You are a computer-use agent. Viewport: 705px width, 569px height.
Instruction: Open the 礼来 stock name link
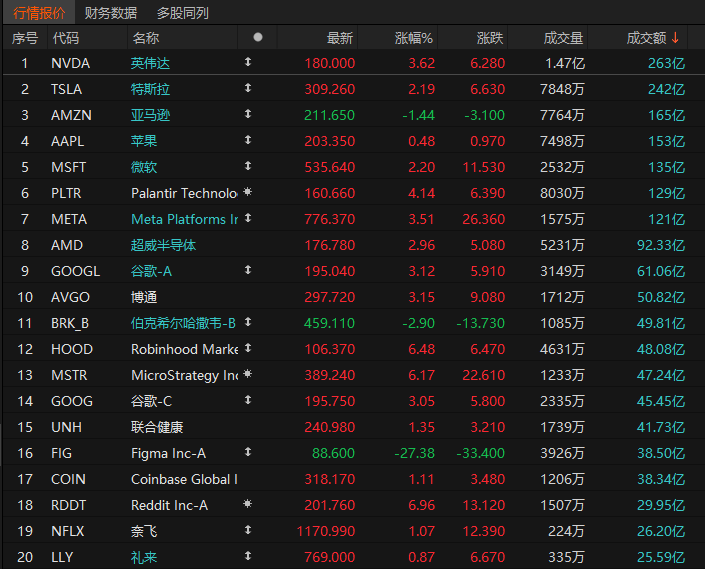pyautogui.click(x=144, y=558)
